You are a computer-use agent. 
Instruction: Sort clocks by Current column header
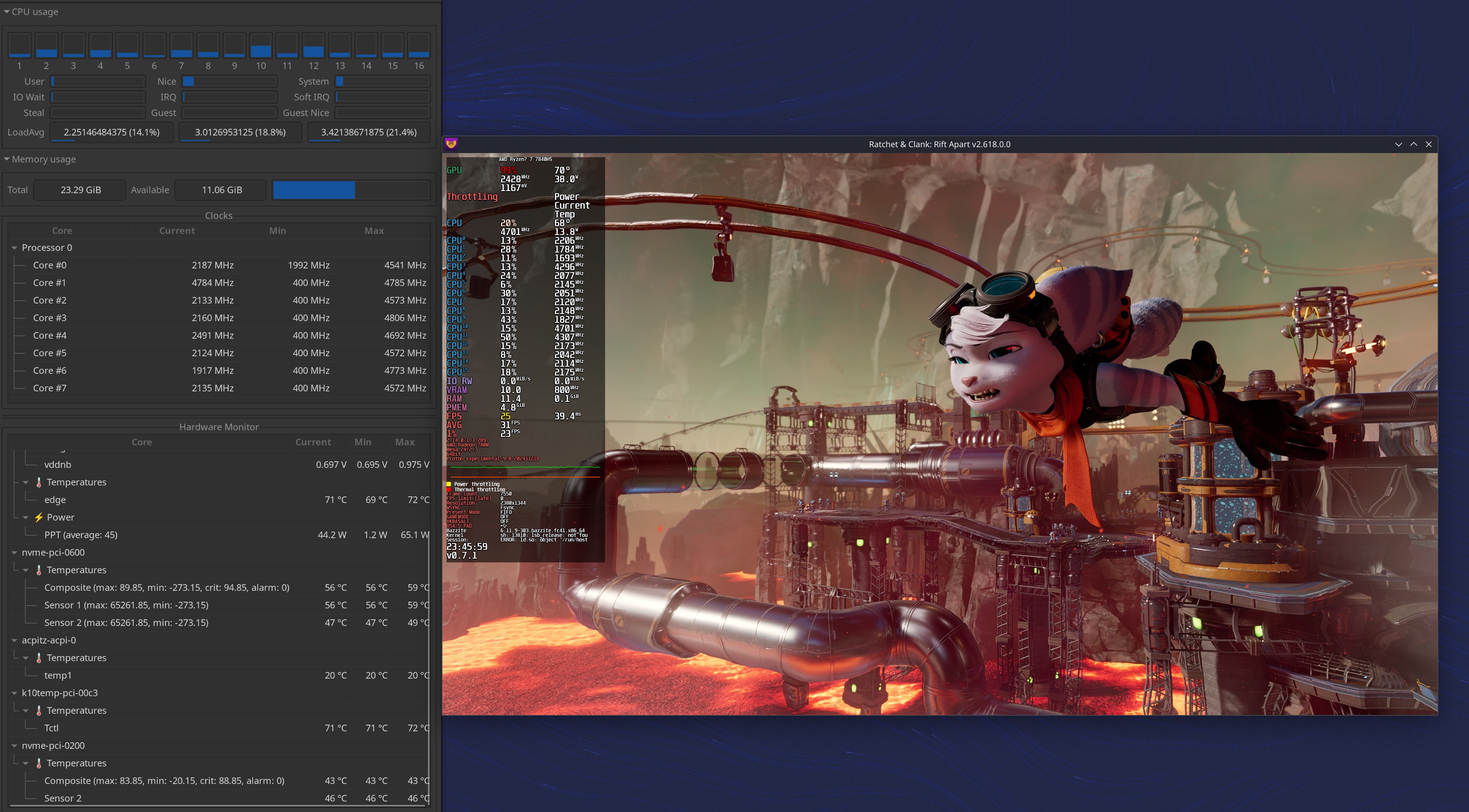177,230
